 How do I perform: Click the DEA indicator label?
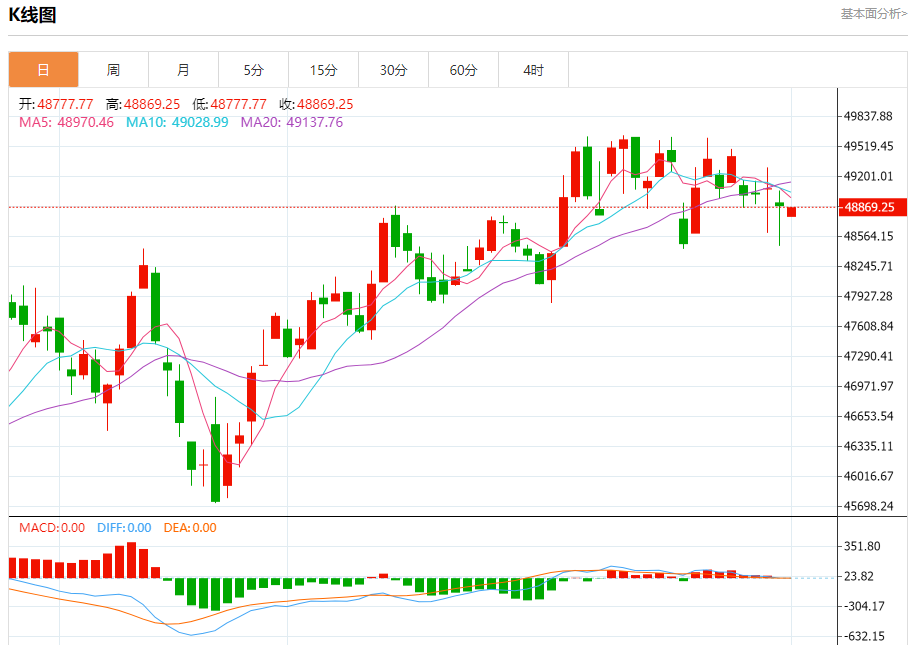[190, 528]
